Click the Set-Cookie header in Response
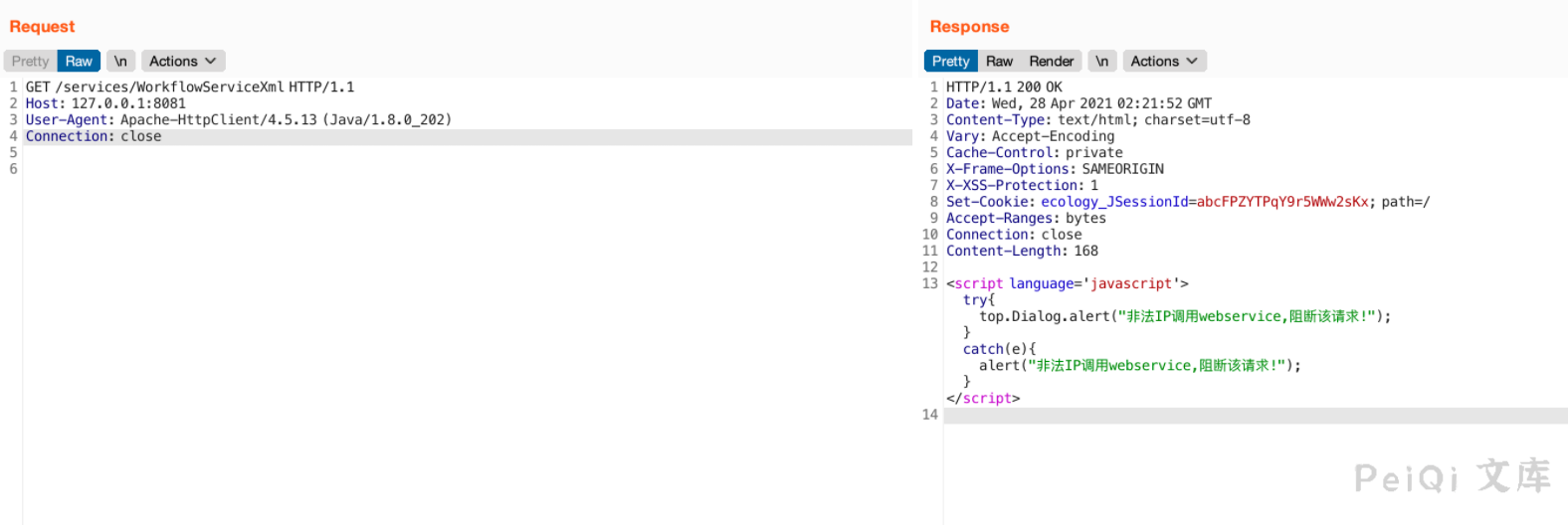 click(x=1187, y=202)
